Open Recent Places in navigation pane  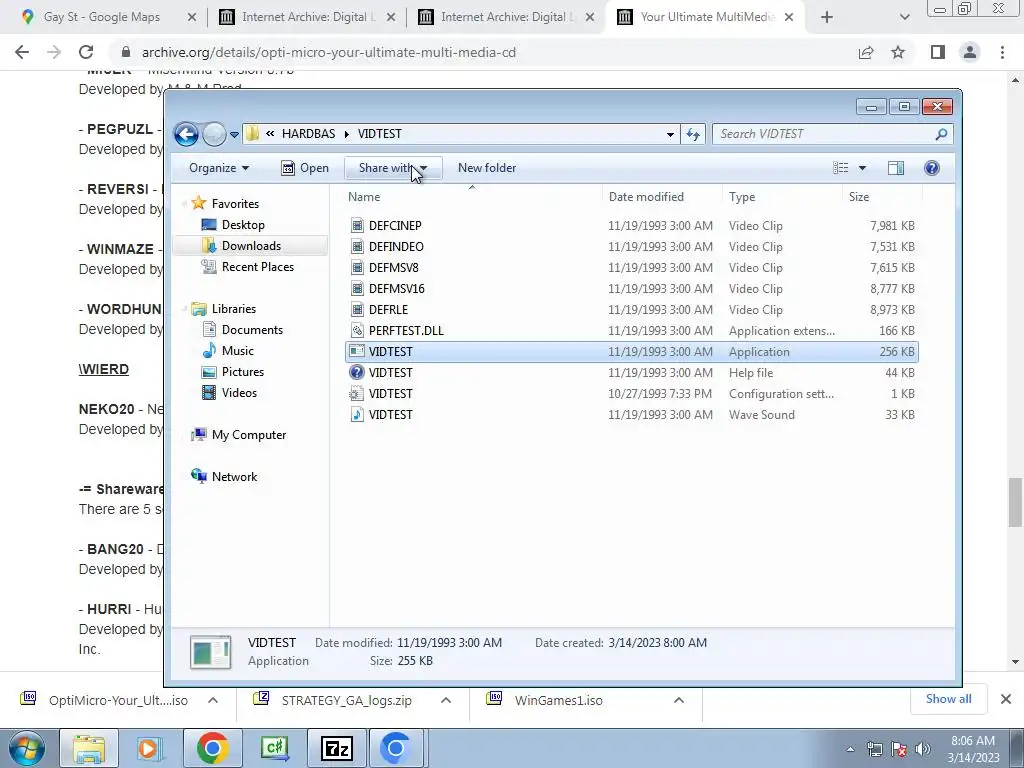coord(257,266)
